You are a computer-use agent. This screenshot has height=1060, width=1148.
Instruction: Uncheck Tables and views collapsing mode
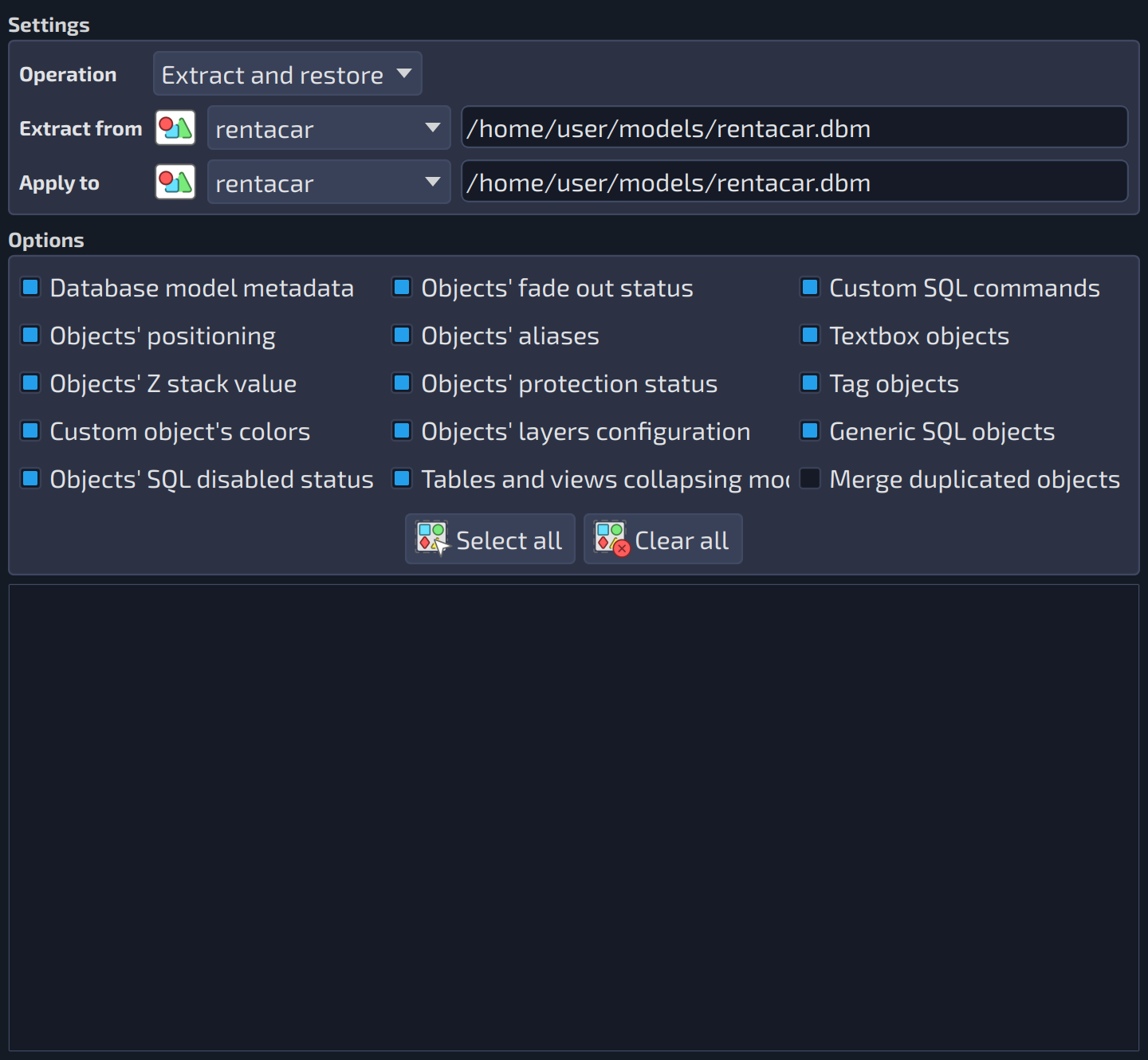click(x=402, y=478)
